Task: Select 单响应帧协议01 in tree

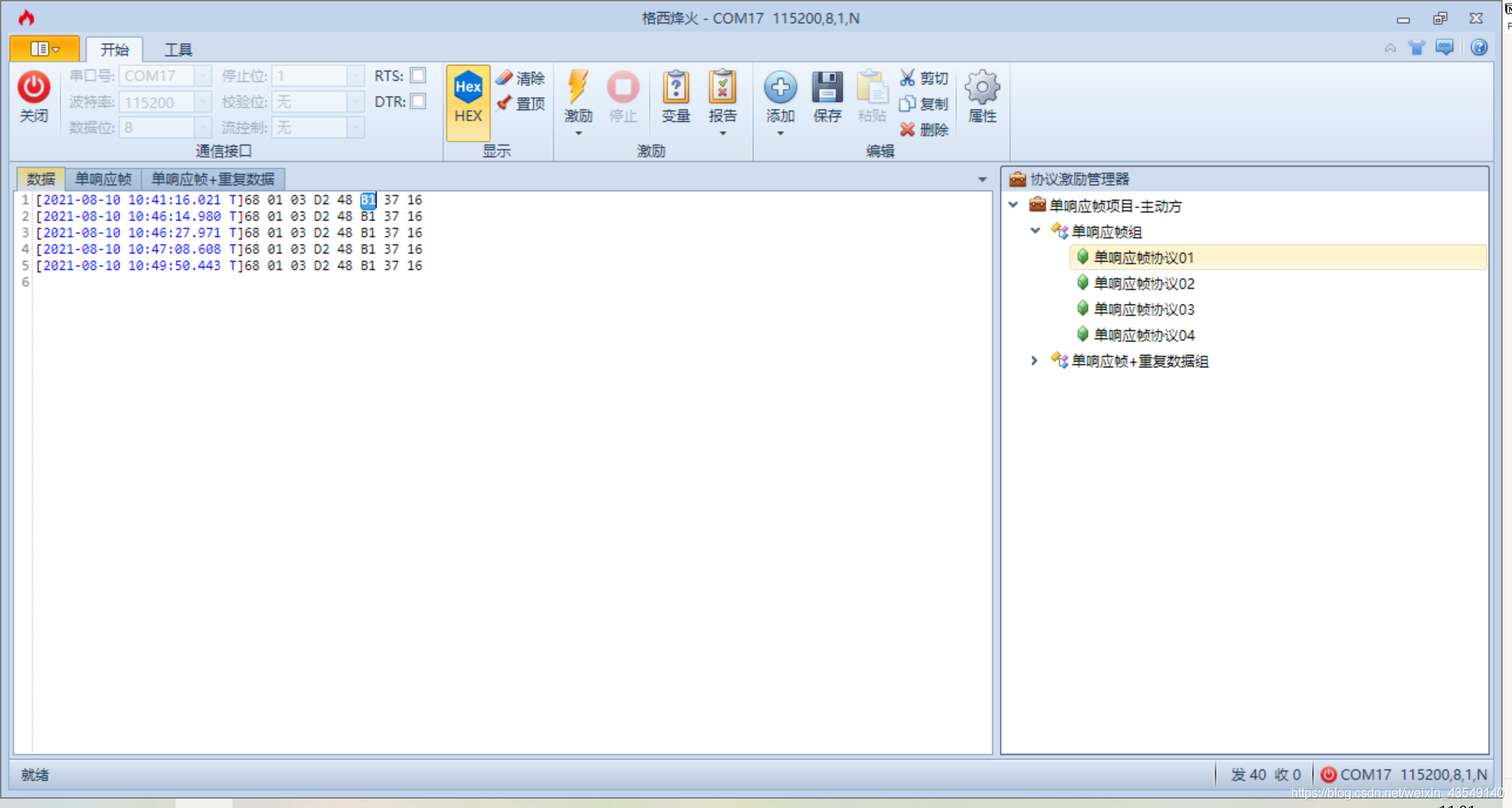Action: tap(1277, 258)
